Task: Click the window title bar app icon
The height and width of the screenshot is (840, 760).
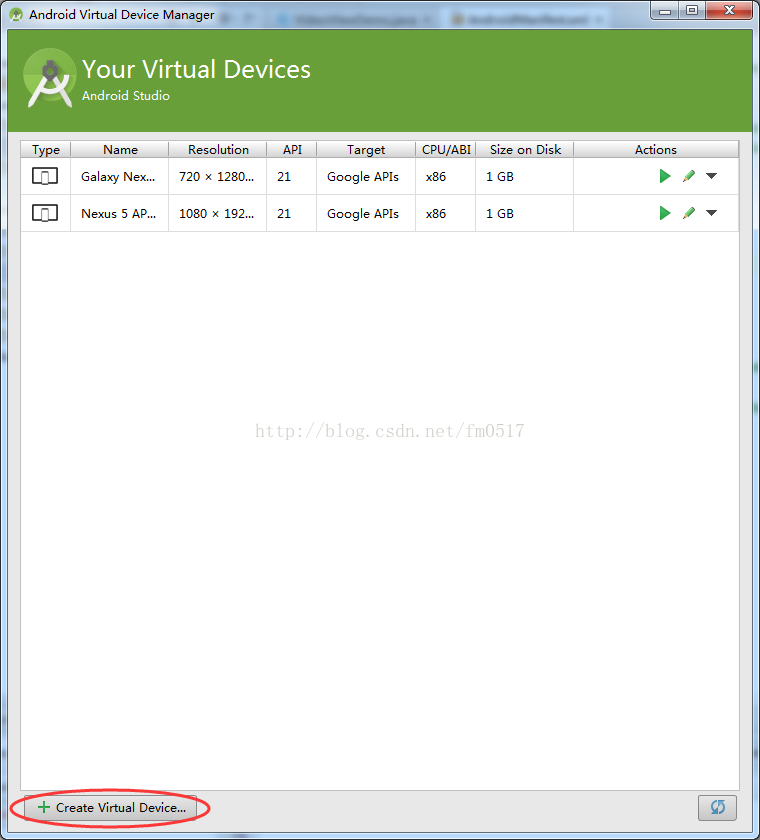Action: 16,14
